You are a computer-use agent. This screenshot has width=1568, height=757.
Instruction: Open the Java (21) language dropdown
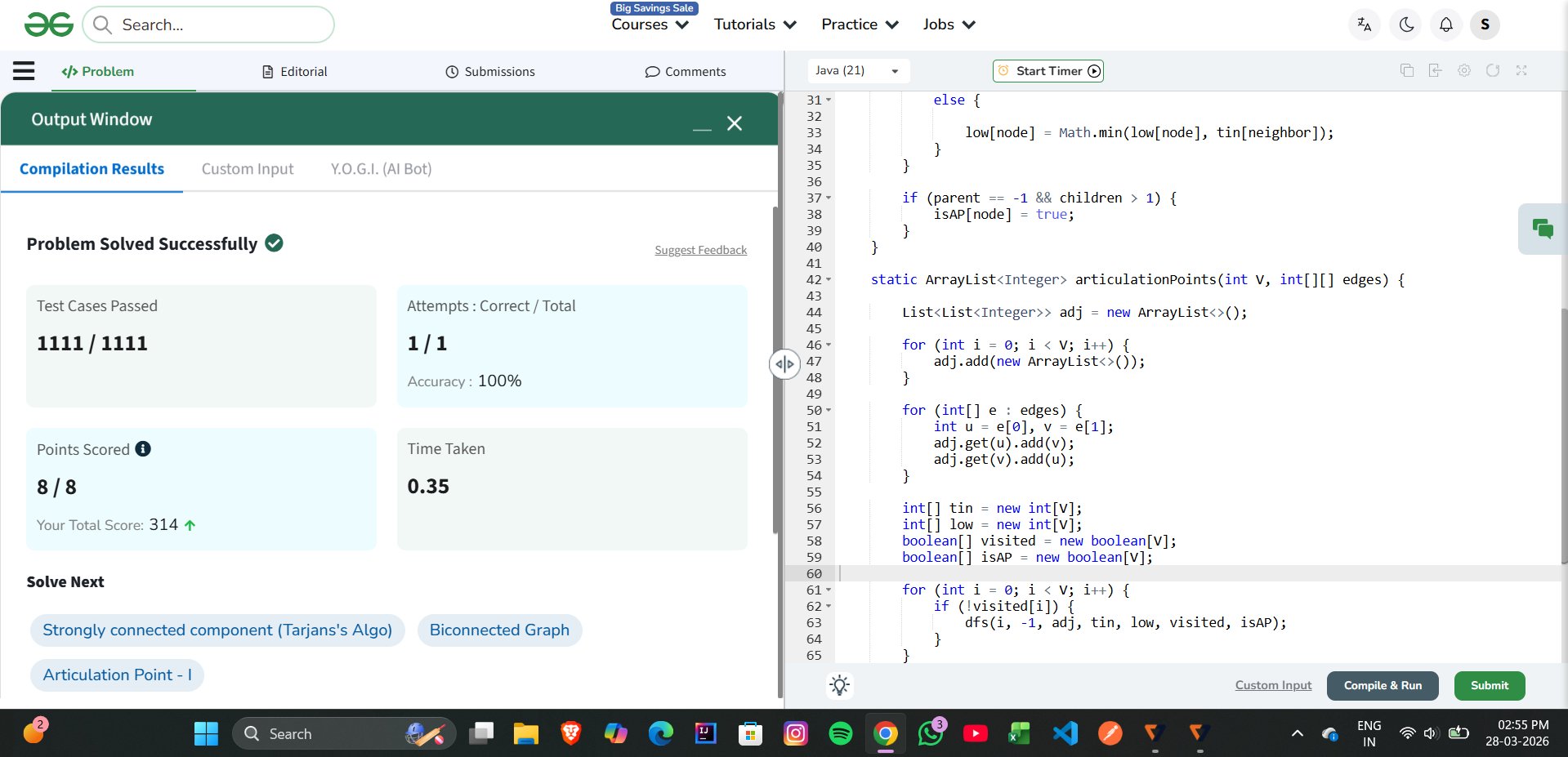point(857,71)
